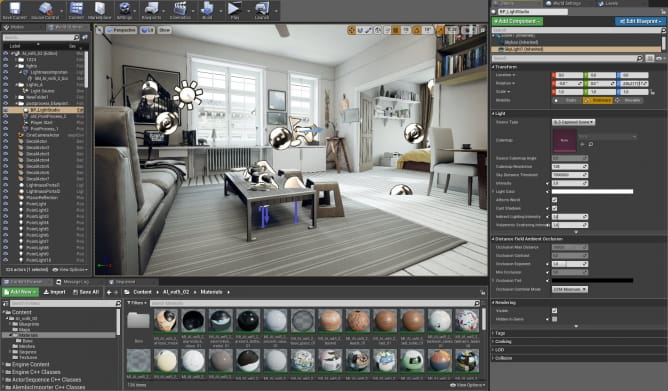This screenshot has height=391, width=668.
Task: Toggle world/local coordinate system icon
Action: [x=378, y=30]
